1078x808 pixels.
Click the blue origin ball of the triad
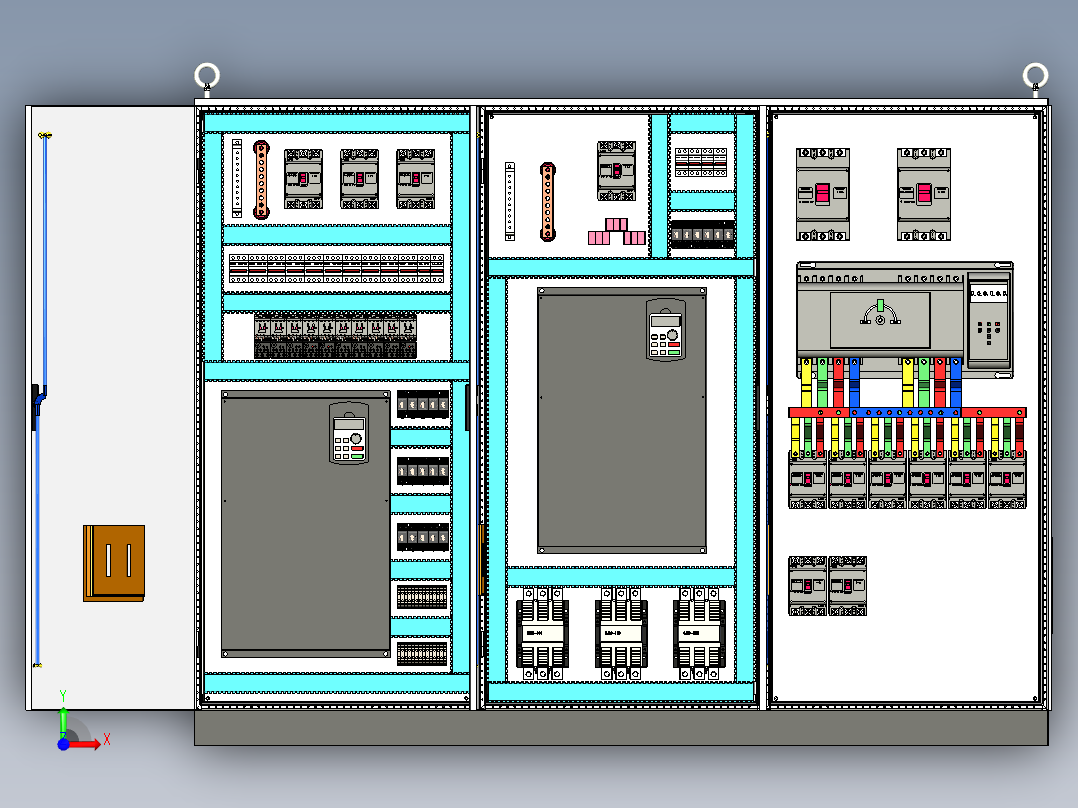tap(63, 744)
